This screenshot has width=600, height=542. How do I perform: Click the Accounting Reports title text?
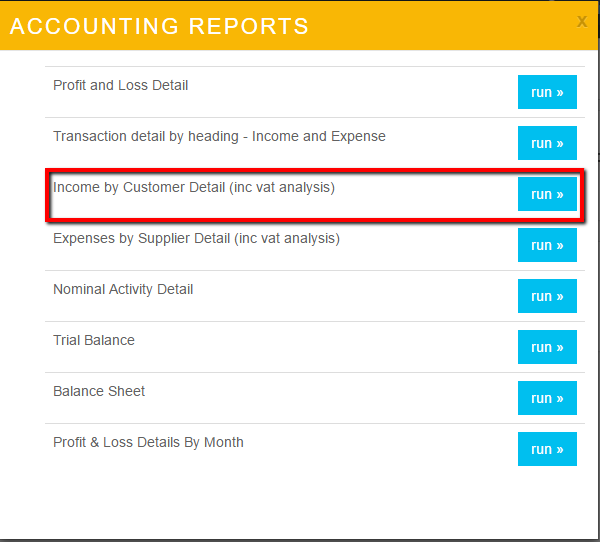[159, 27]
